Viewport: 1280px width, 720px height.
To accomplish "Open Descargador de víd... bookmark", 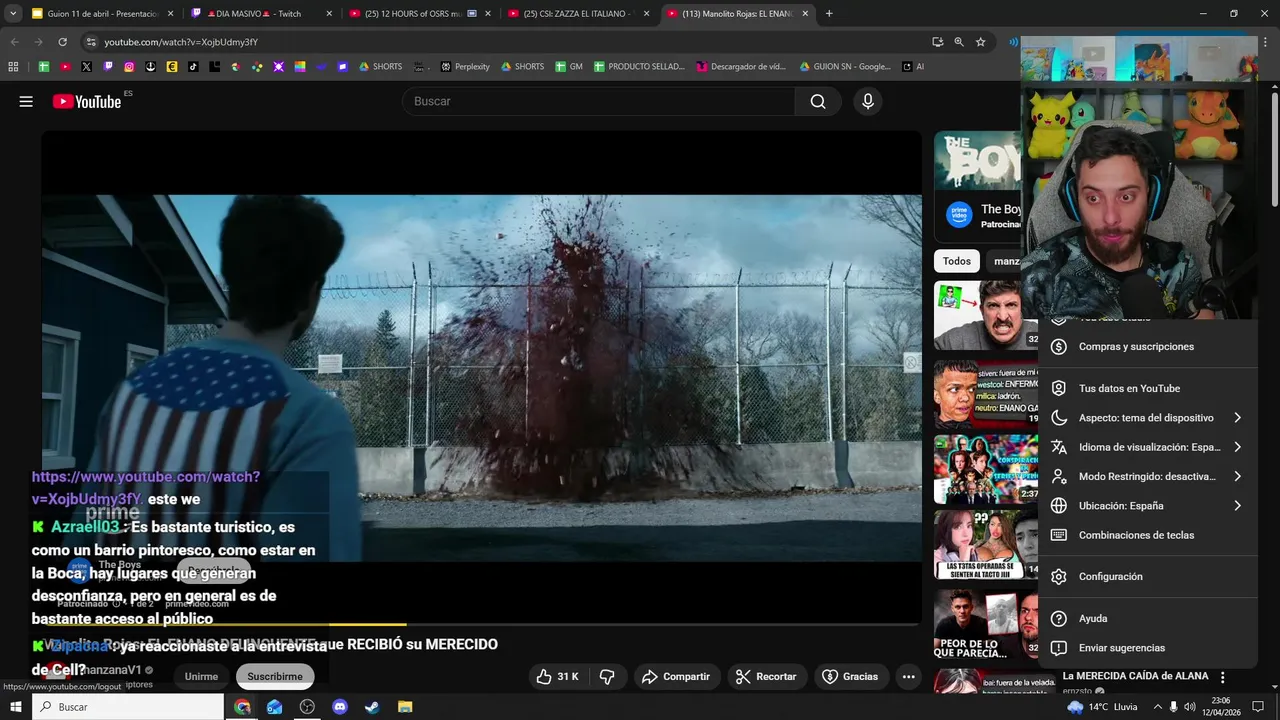I will tap(742, 67).
